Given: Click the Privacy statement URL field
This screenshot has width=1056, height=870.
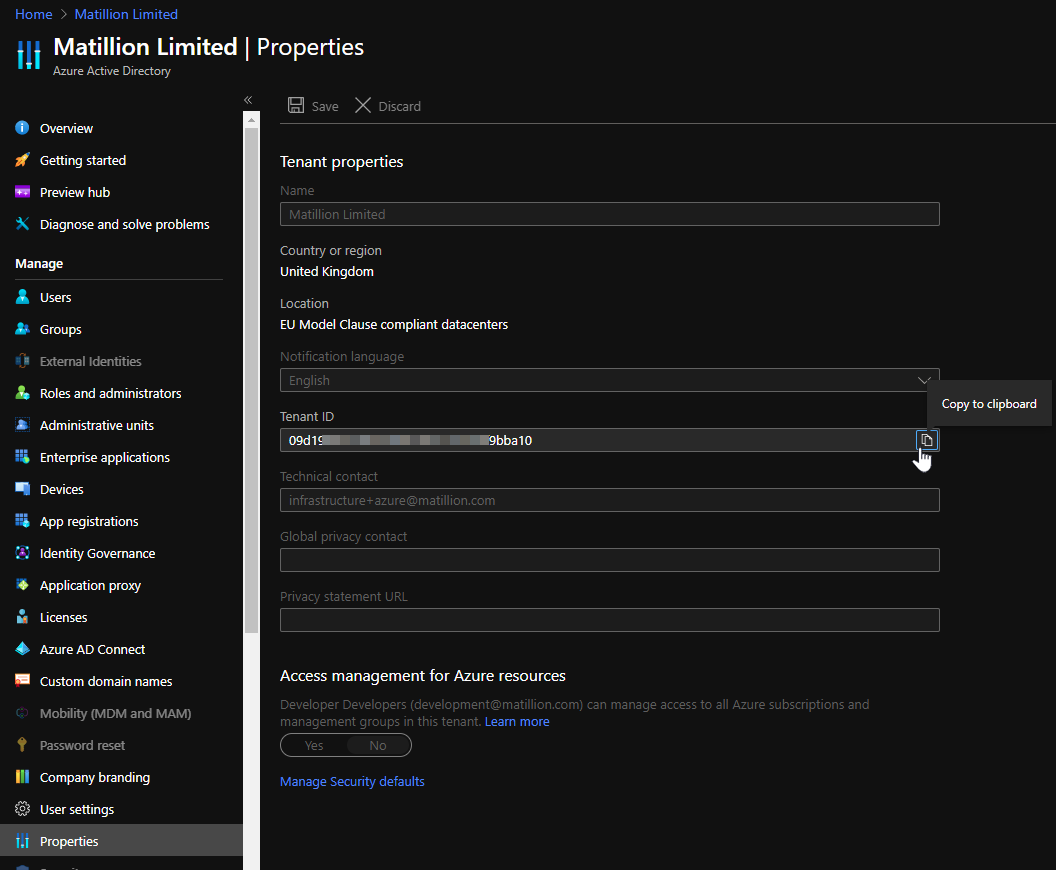Looking at the screenshot, I should [609, 620].
